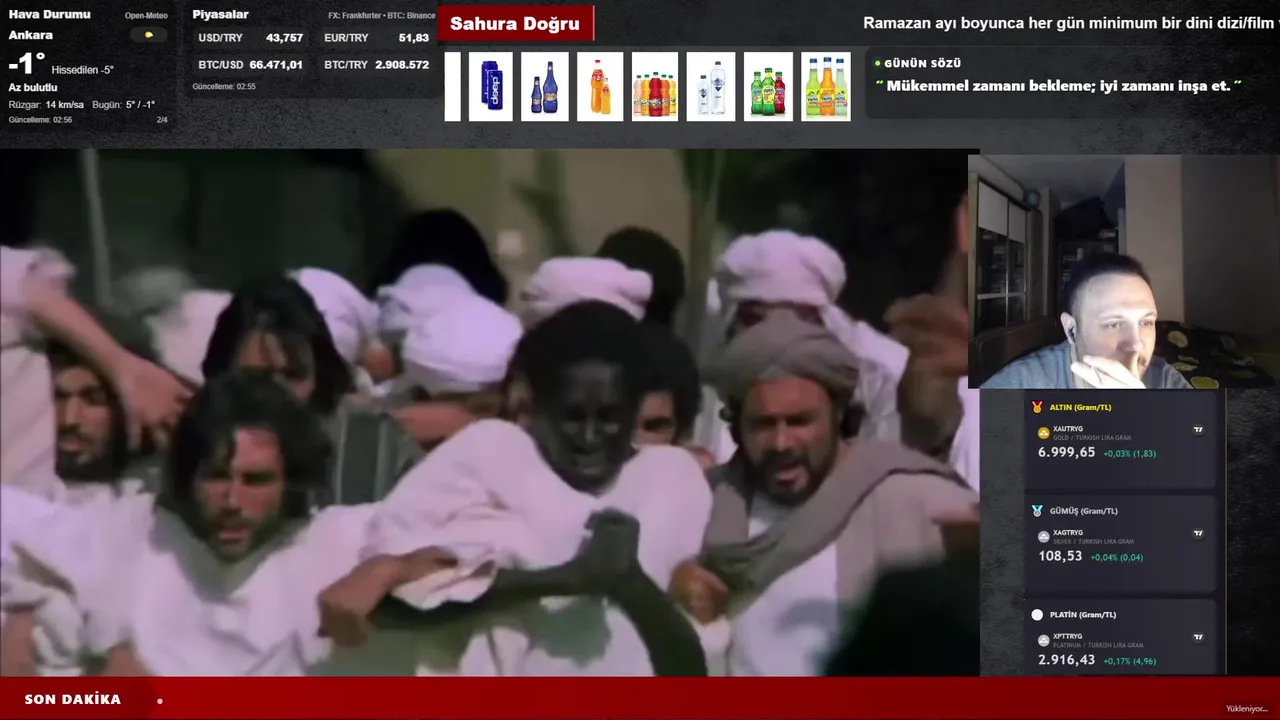Screen dimensions: 1280x720
Task: Select the clear water bottles thumbnail
Action: pos(711,87)
